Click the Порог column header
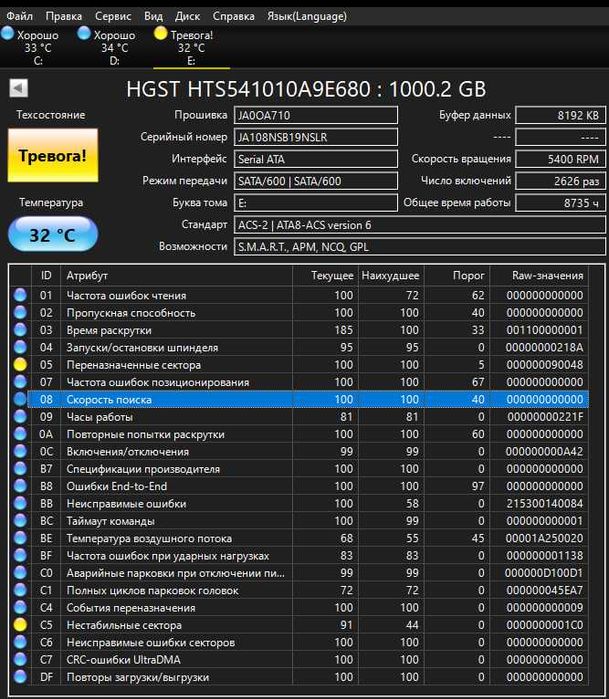The height and width of the screenshot is (699, 609). (457, 275)
